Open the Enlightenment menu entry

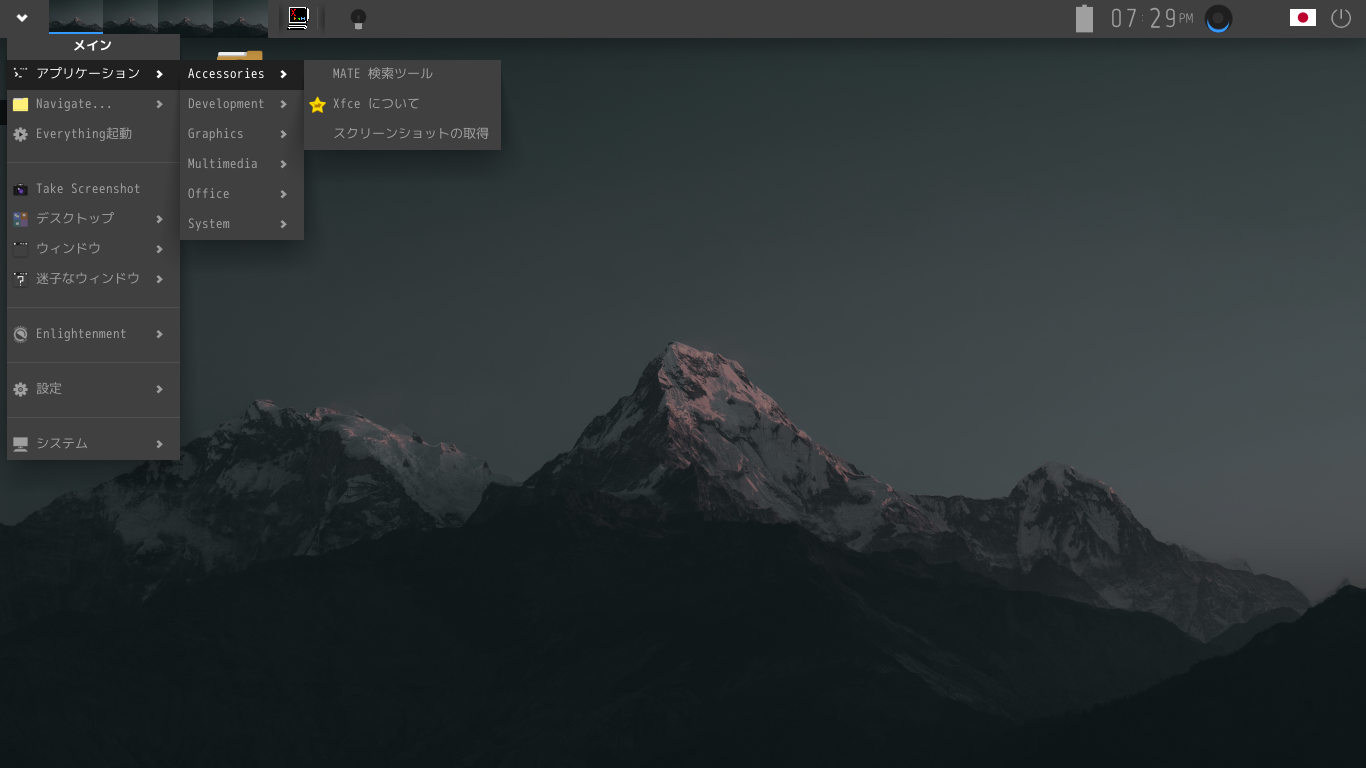coord(93,334)
